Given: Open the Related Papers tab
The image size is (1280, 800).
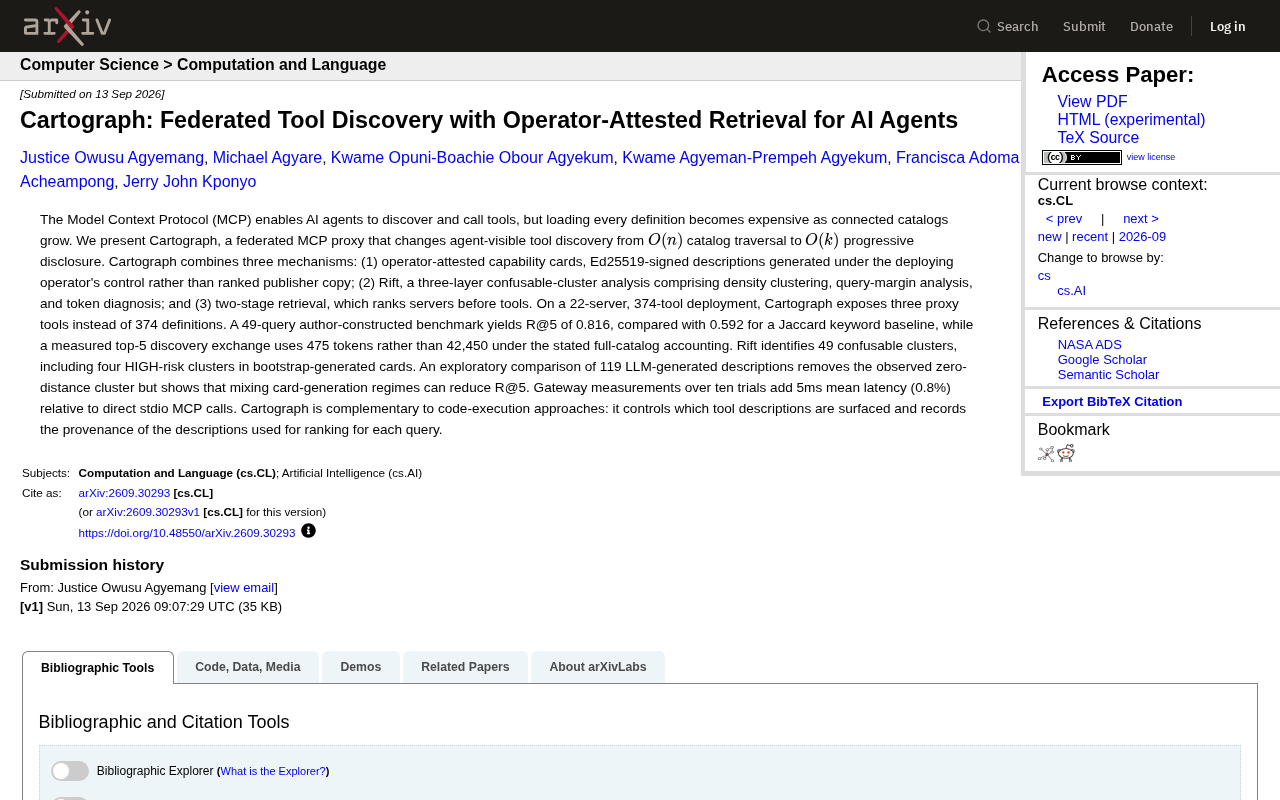Looking at the screenshot, I should [465, 667].
